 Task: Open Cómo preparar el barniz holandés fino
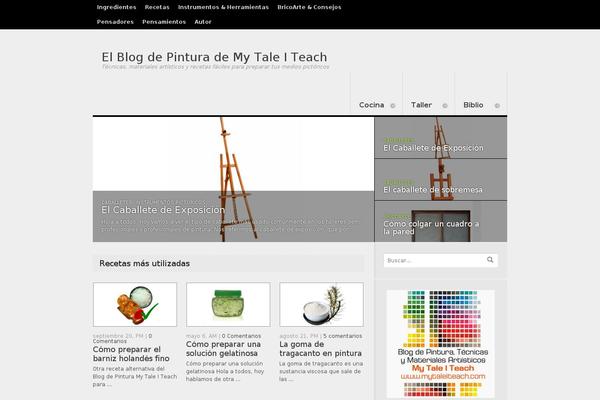click(x=131, y=354)
